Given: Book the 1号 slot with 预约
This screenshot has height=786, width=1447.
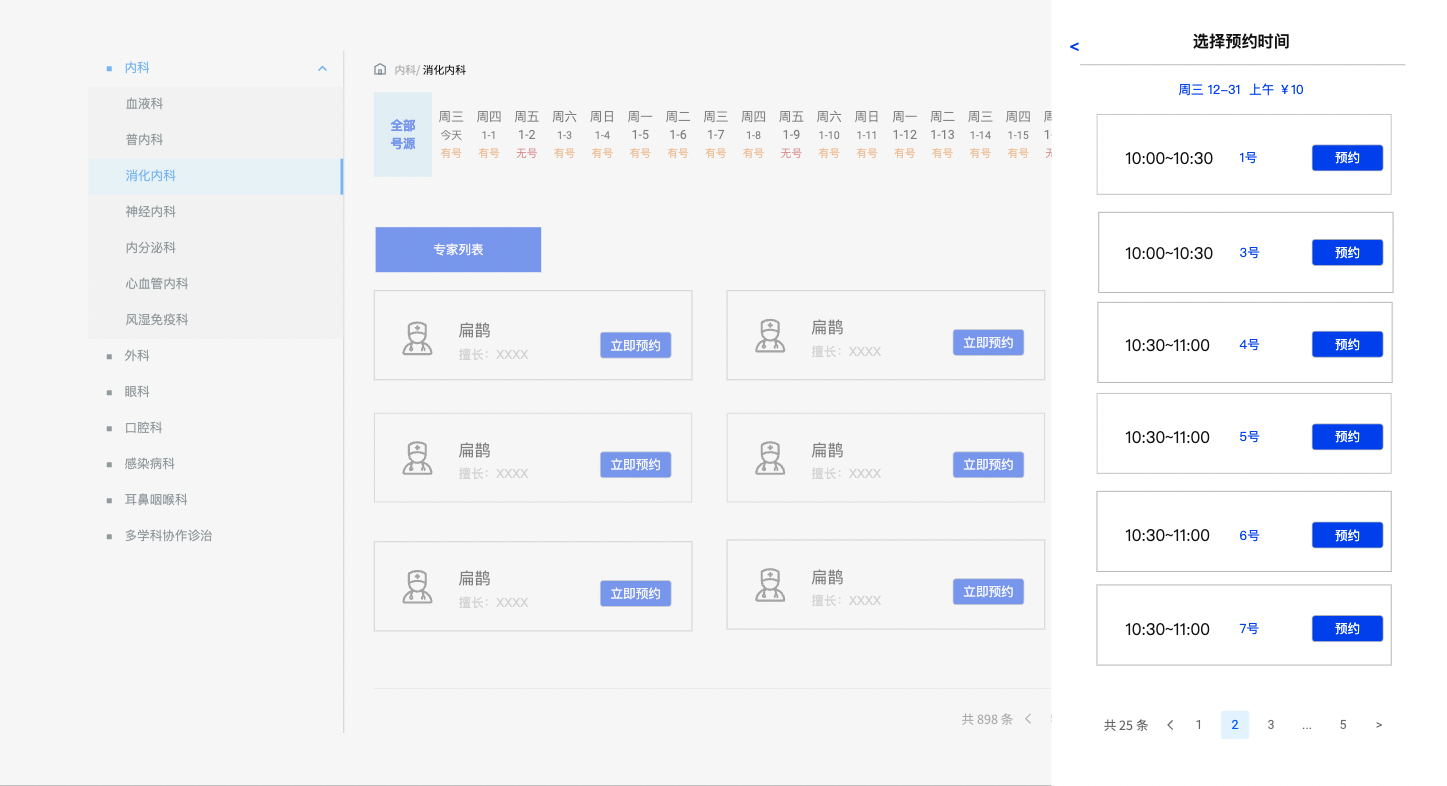Looking at the screenshot, I should pyautogui.click(x=1347, y=158).
